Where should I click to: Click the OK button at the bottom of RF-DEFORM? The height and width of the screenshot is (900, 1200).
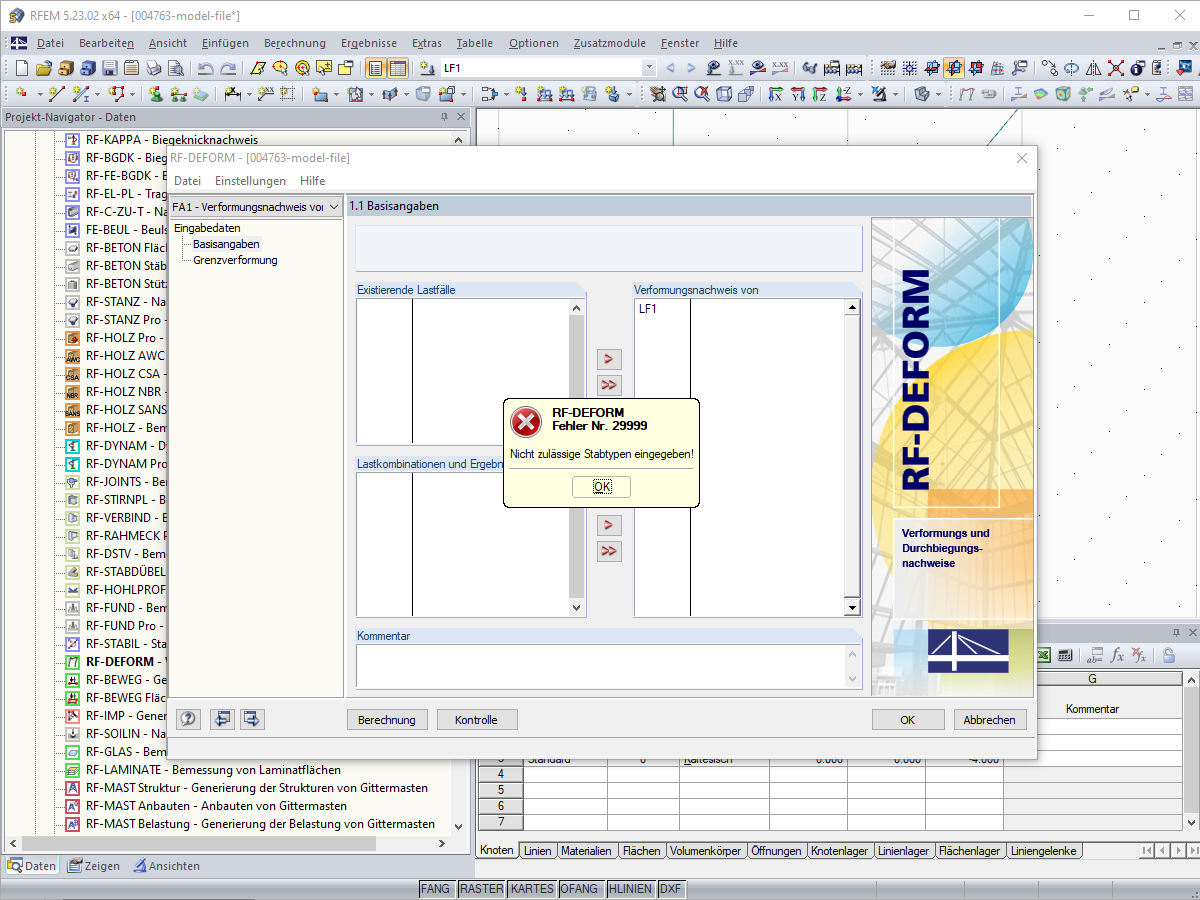(907, 720)
